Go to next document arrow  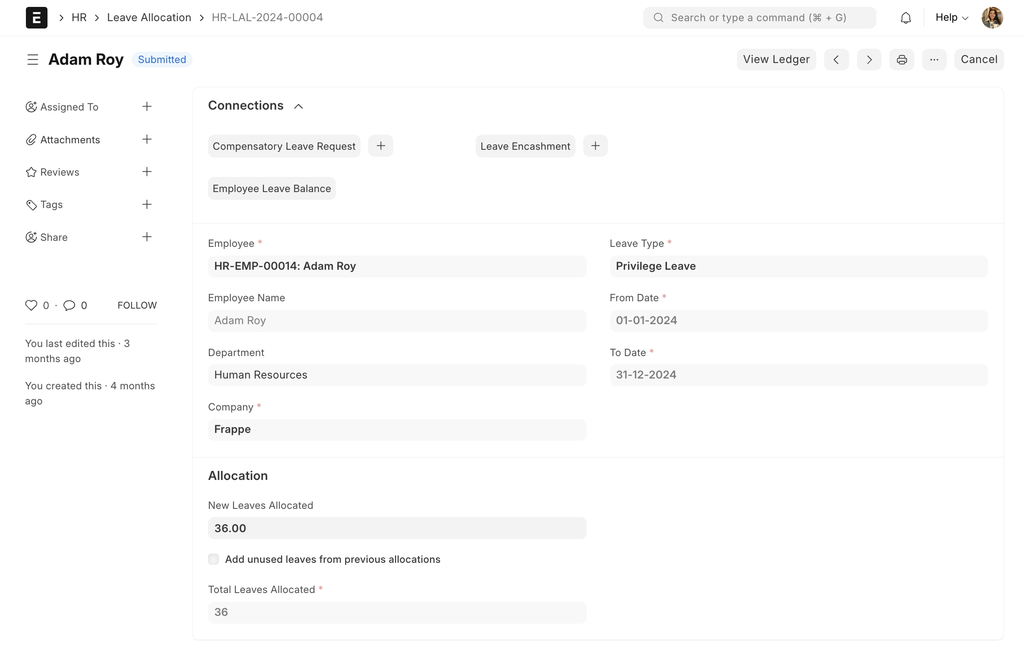click(x=868, y=60)
